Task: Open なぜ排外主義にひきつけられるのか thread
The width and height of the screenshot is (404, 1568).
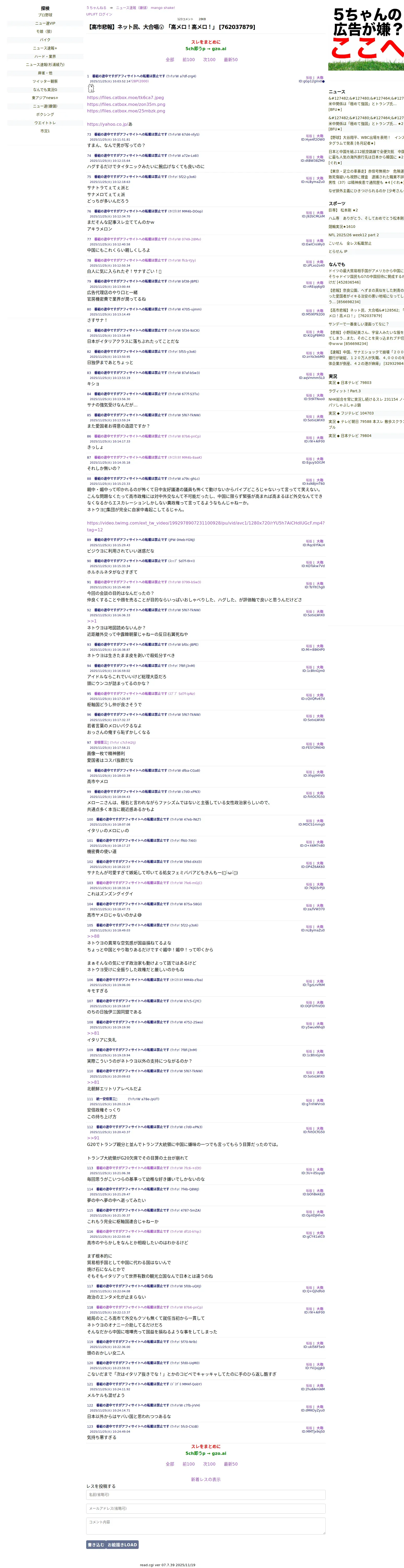Action: point(366,191)
